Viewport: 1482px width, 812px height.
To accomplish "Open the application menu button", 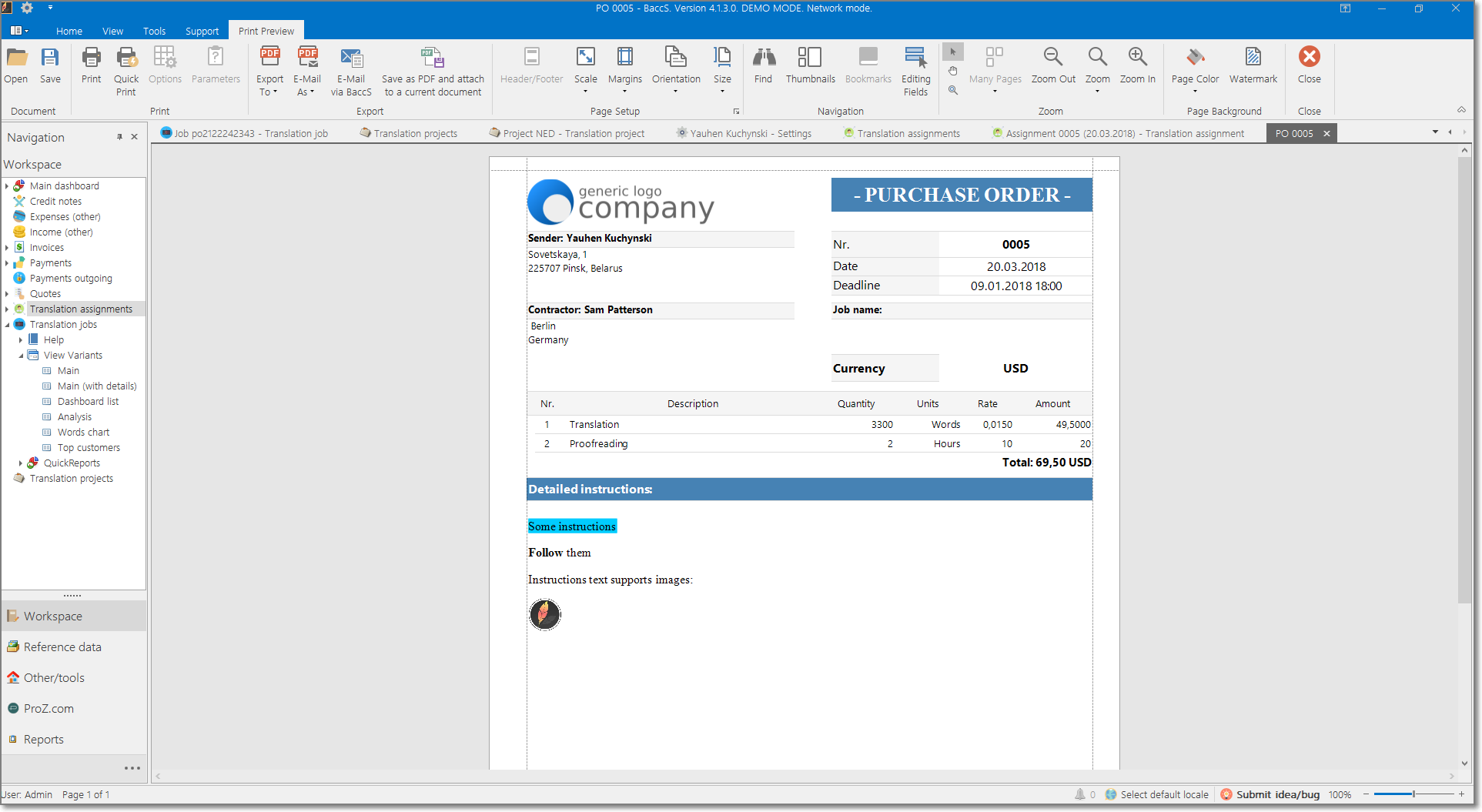I will (x=19, y=31).
